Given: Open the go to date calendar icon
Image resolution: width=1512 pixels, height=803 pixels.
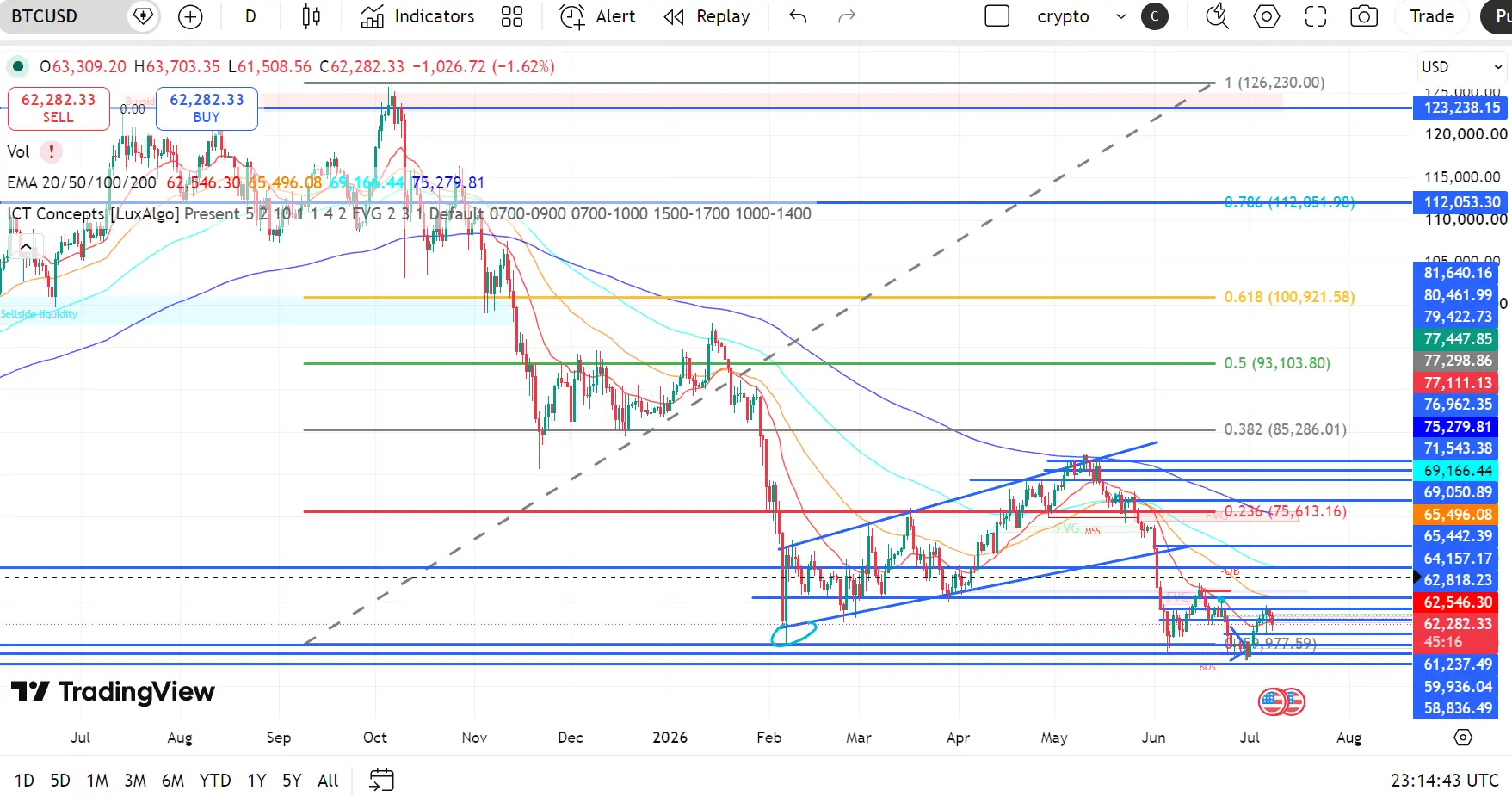Looking at the screenshot, I should pyautogui.click(x=381, y=781).
